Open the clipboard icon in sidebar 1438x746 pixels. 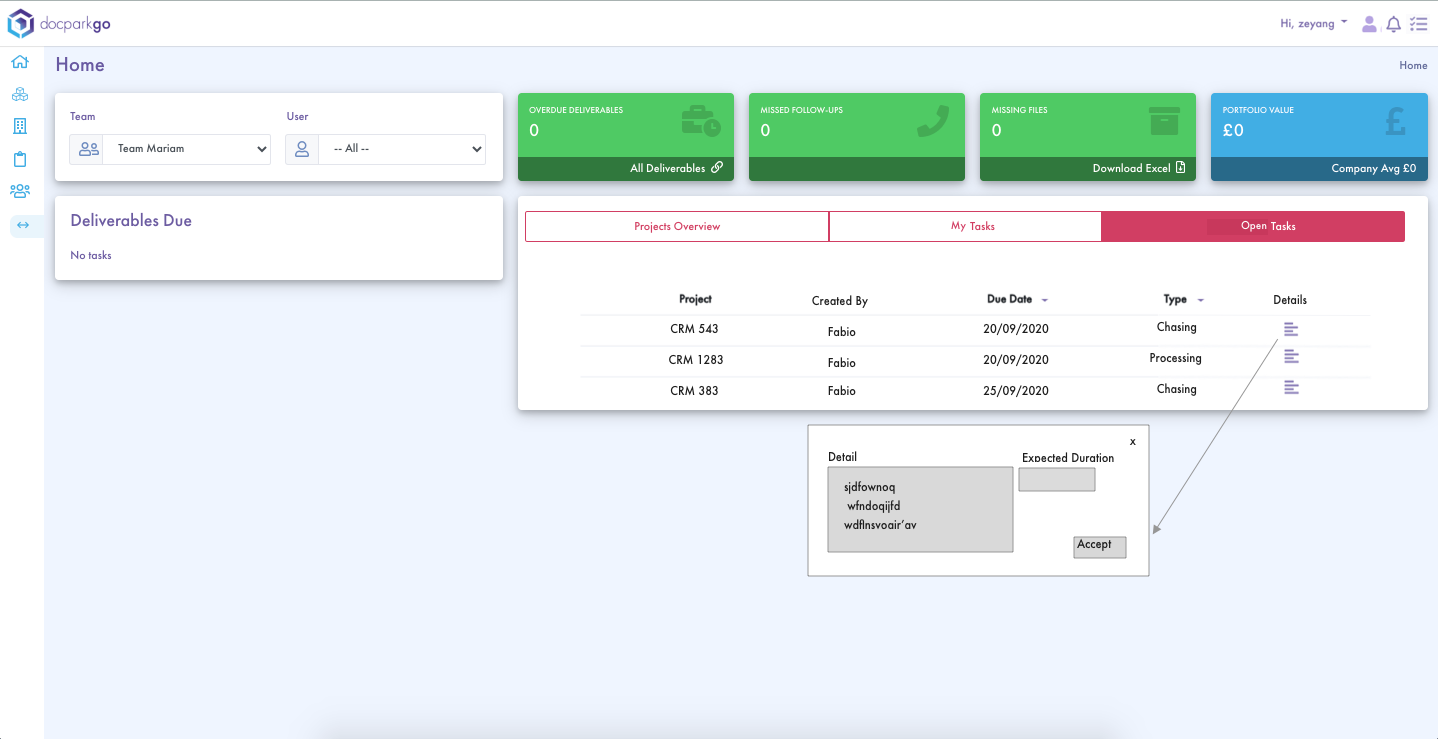pos(20,159)
